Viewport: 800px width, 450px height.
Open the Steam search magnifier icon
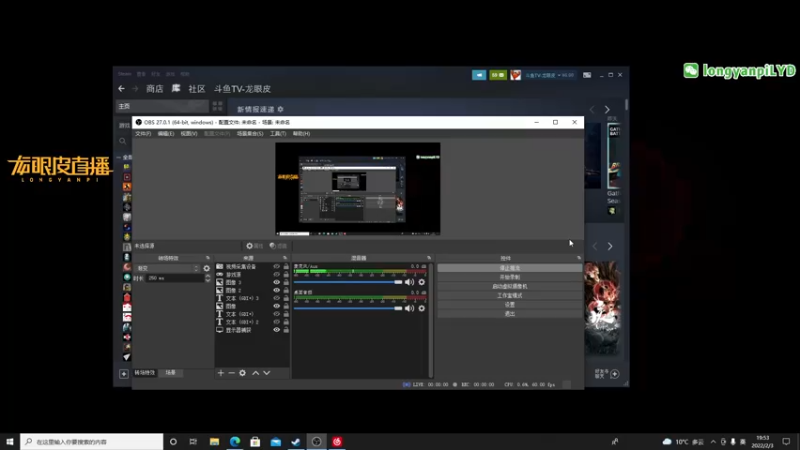tap(122, 141)
